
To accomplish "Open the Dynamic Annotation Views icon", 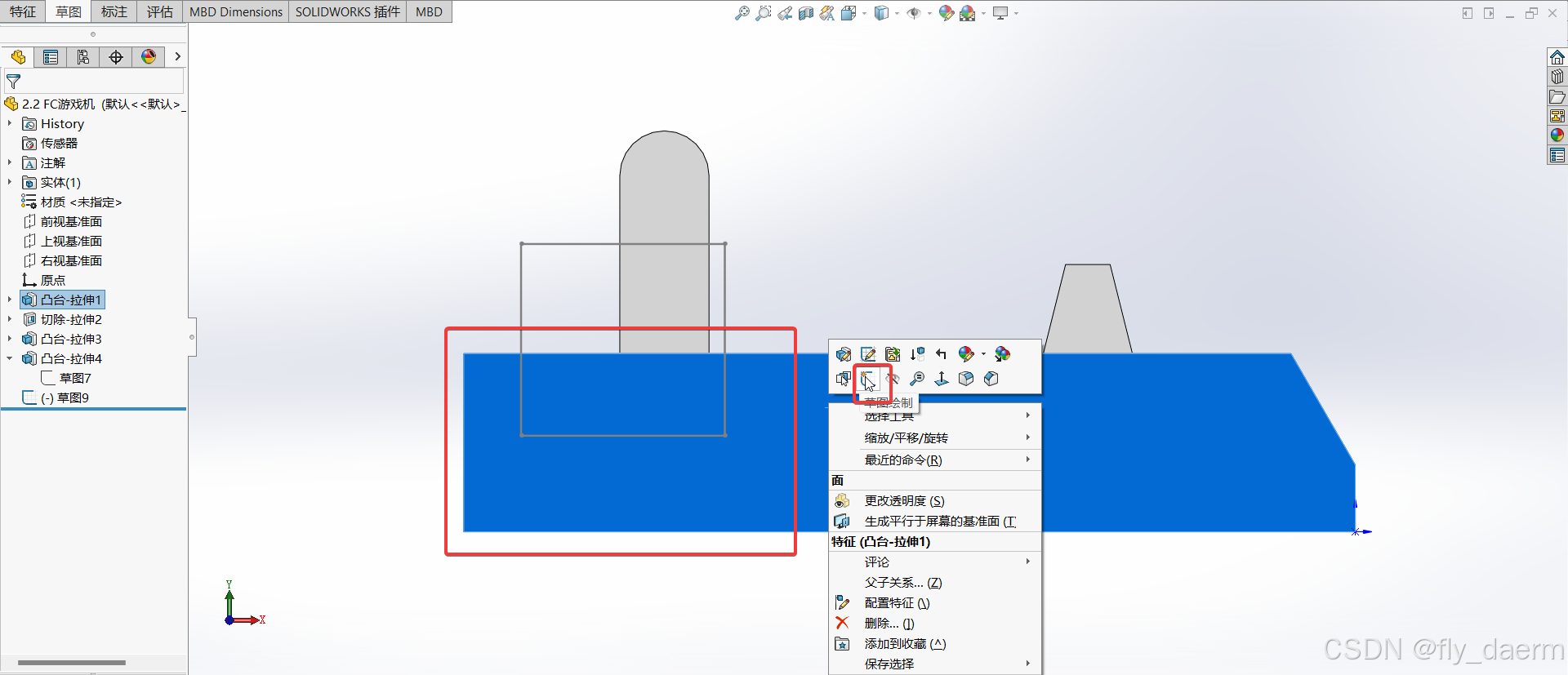I will [827, 13].
